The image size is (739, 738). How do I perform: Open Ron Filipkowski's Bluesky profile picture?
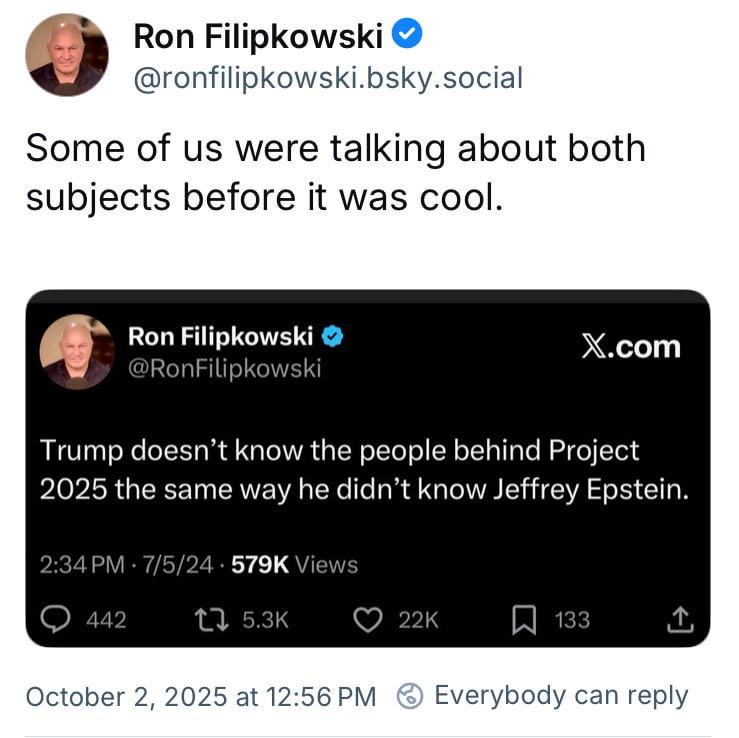(66, 55)
